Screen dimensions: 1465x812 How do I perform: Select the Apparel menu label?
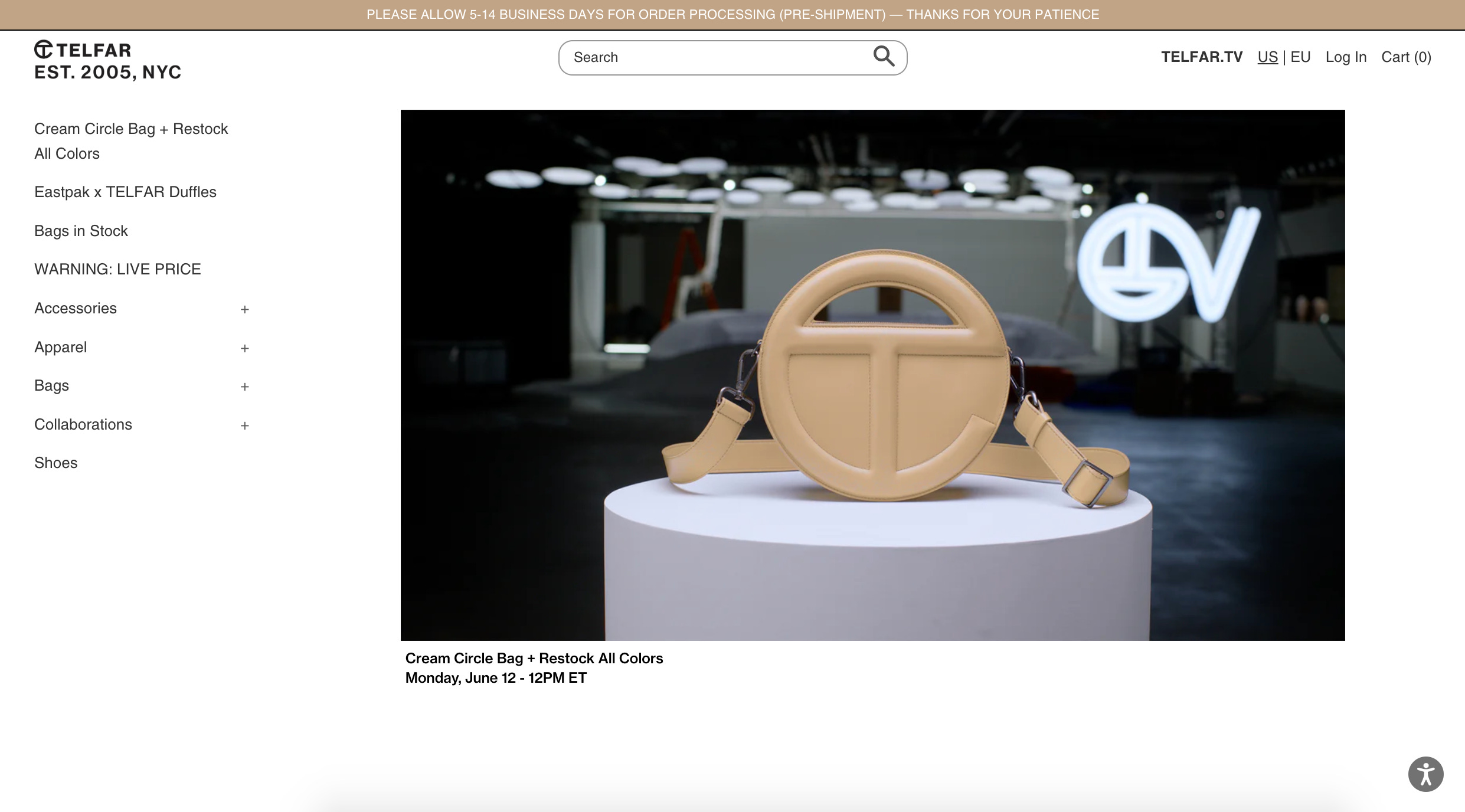tap(60, 347)
